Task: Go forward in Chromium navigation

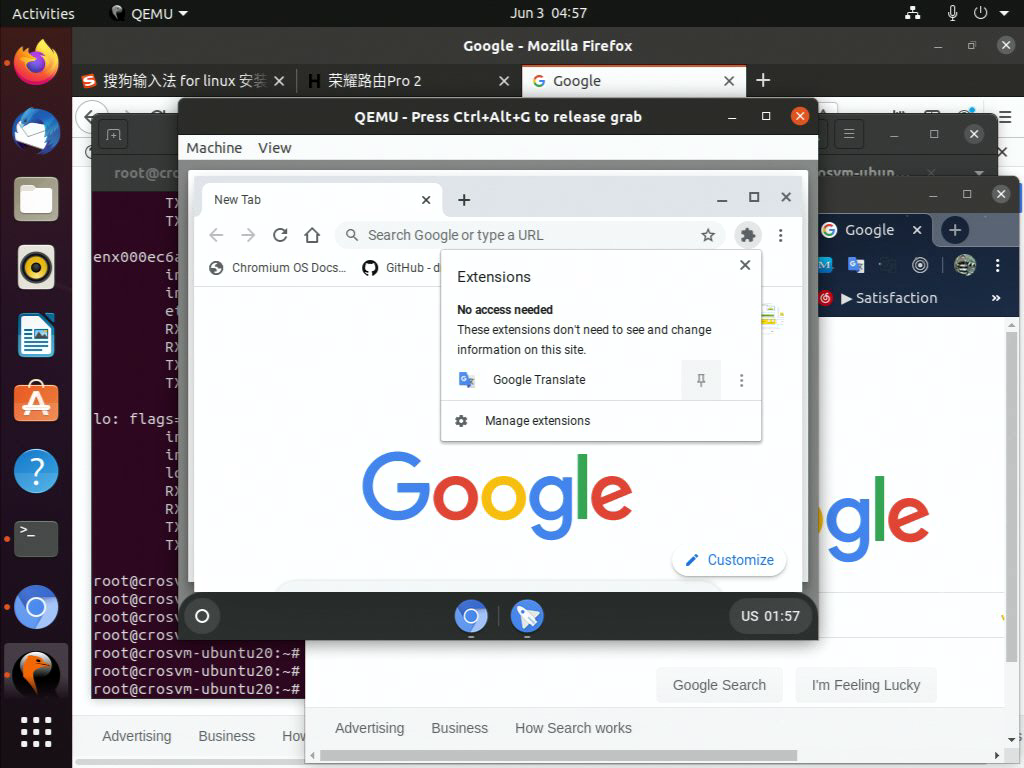Action: tap(248, 235)
